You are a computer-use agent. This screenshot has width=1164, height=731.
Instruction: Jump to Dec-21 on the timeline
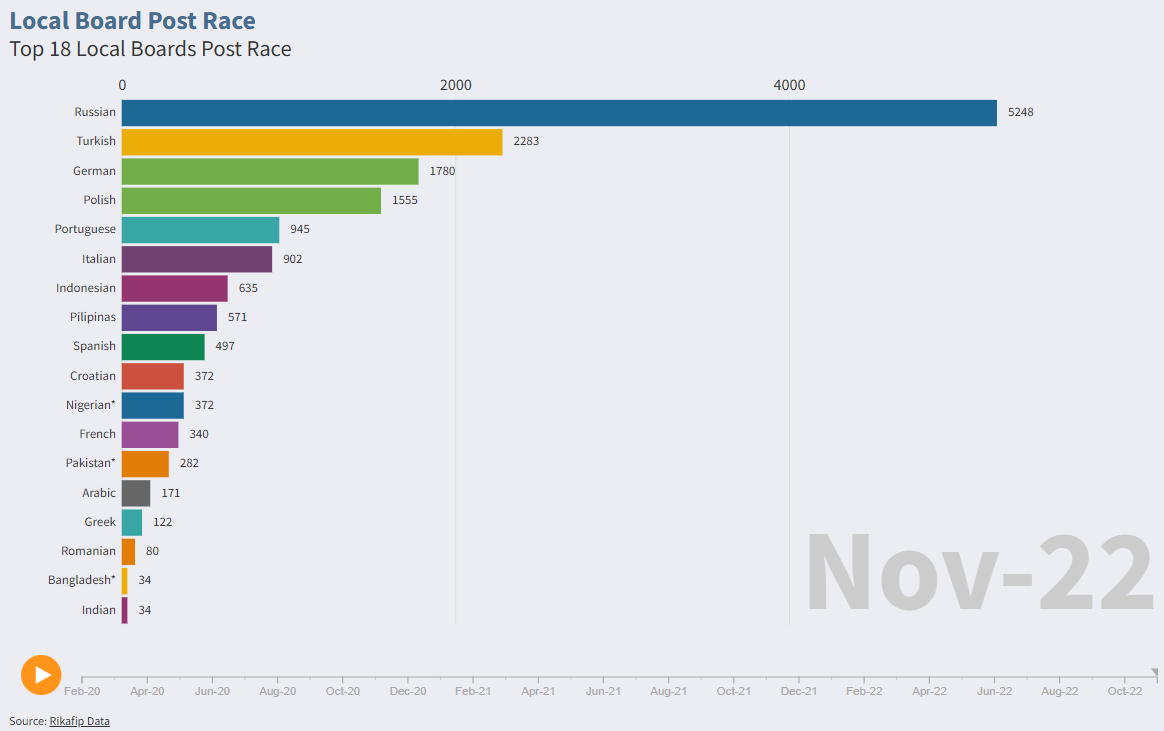(799, 691)
